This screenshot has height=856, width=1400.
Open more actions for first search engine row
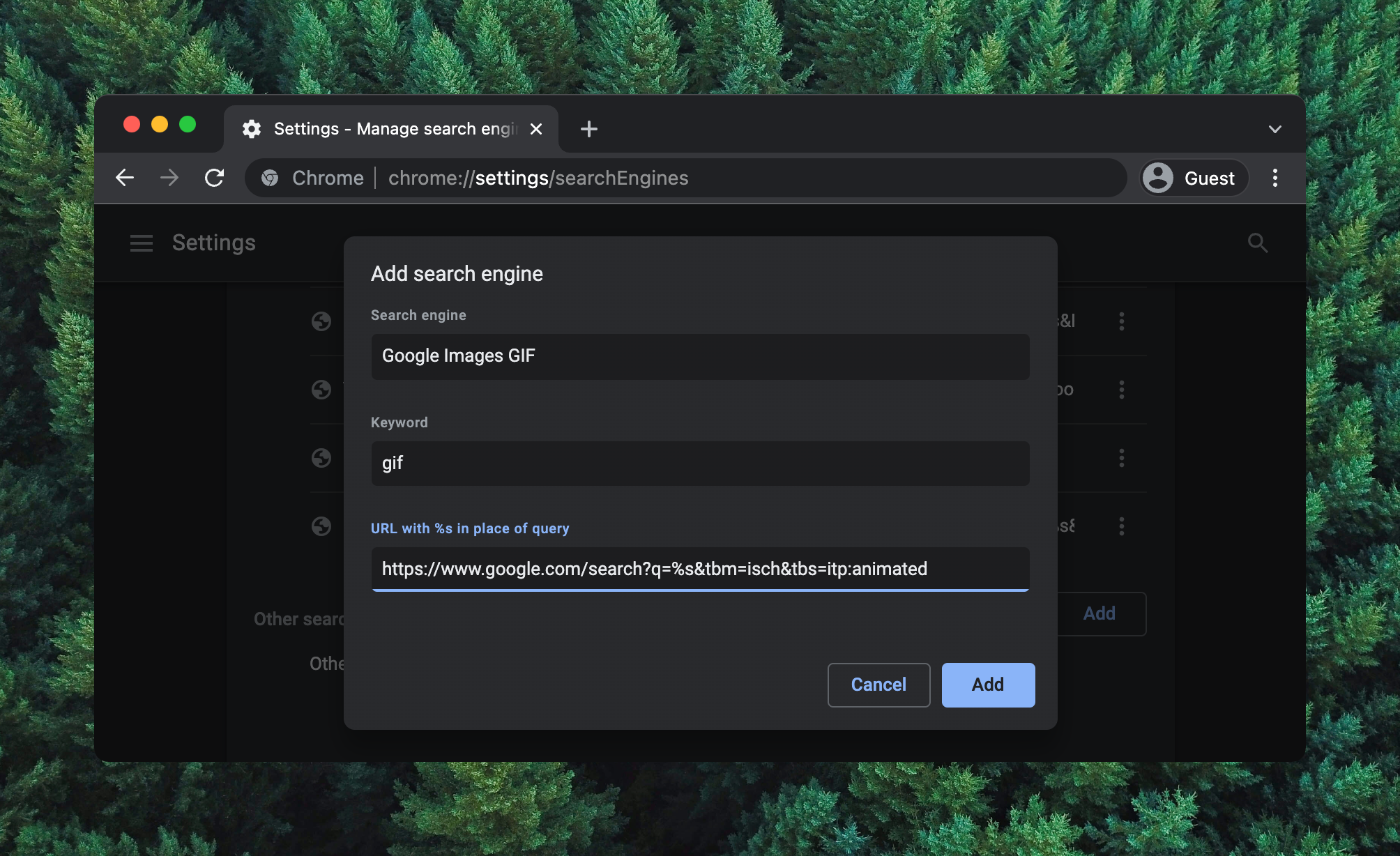click(1121, 321)
